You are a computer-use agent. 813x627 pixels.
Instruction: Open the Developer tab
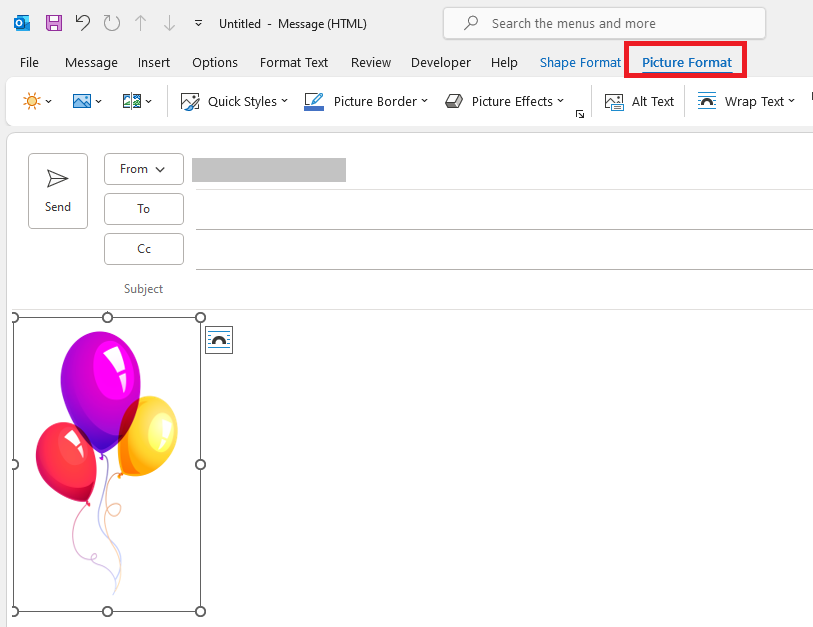point(441,63)
